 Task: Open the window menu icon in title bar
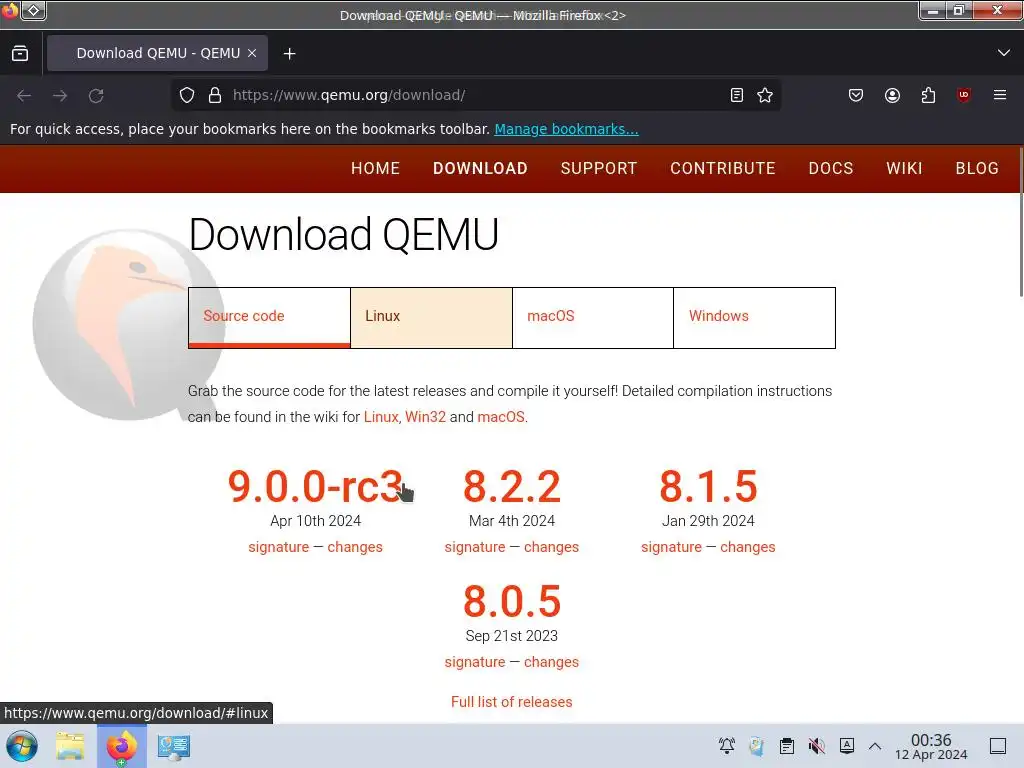click(10, 10)
